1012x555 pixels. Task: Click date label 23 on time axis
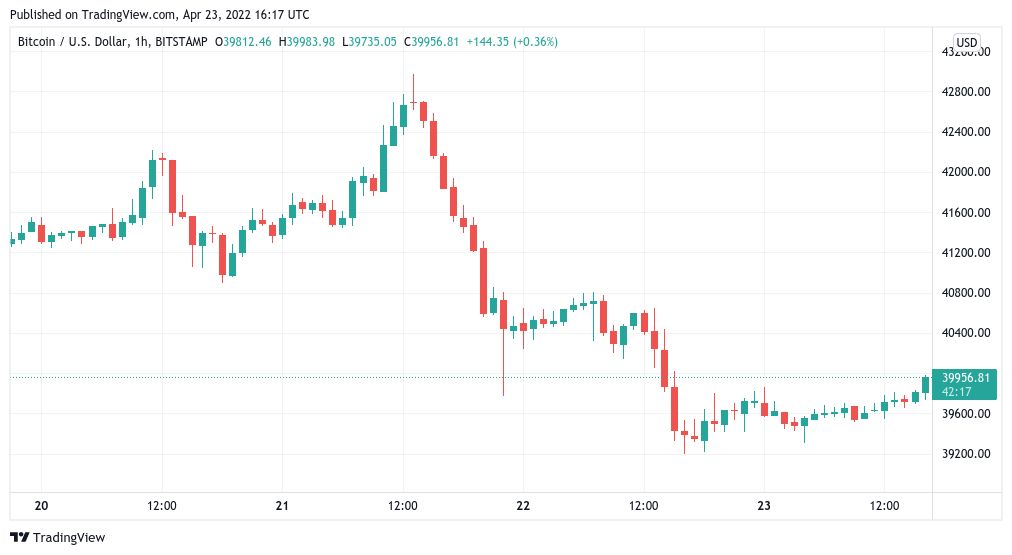pyautogui.click(x=764, y=507)
